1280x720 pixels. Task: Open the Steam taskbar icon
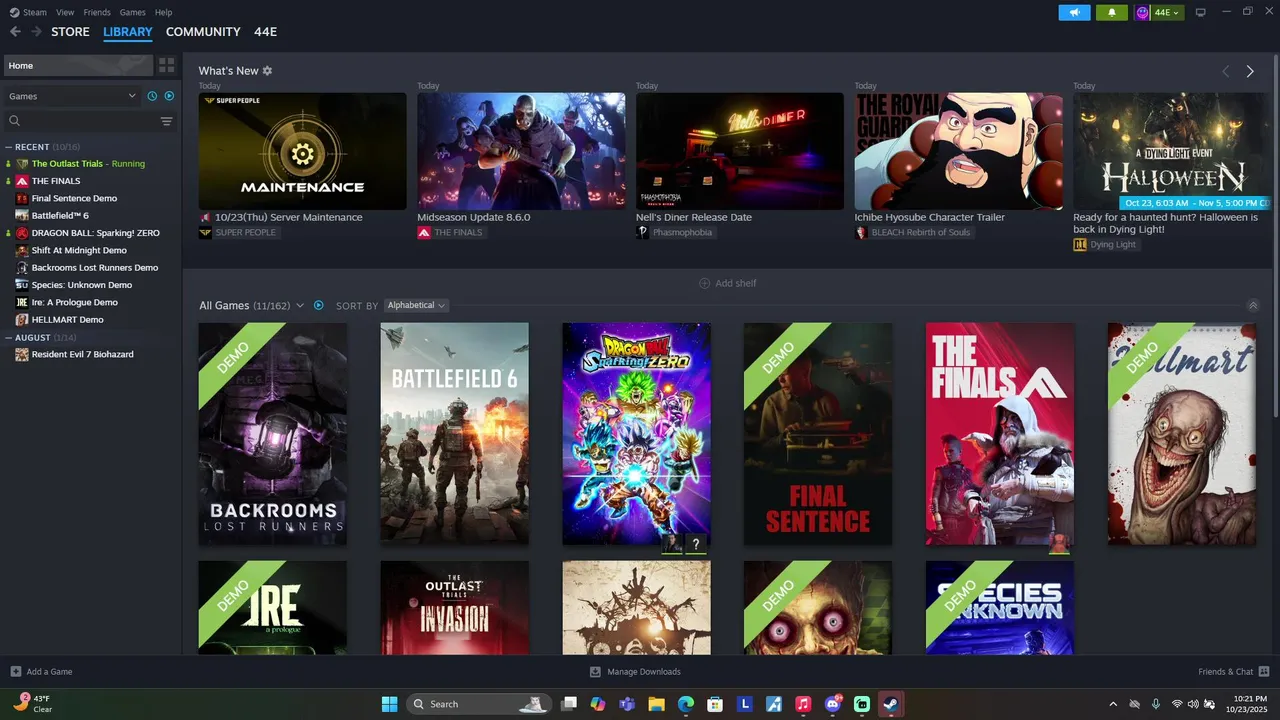(x=890, y=704)
